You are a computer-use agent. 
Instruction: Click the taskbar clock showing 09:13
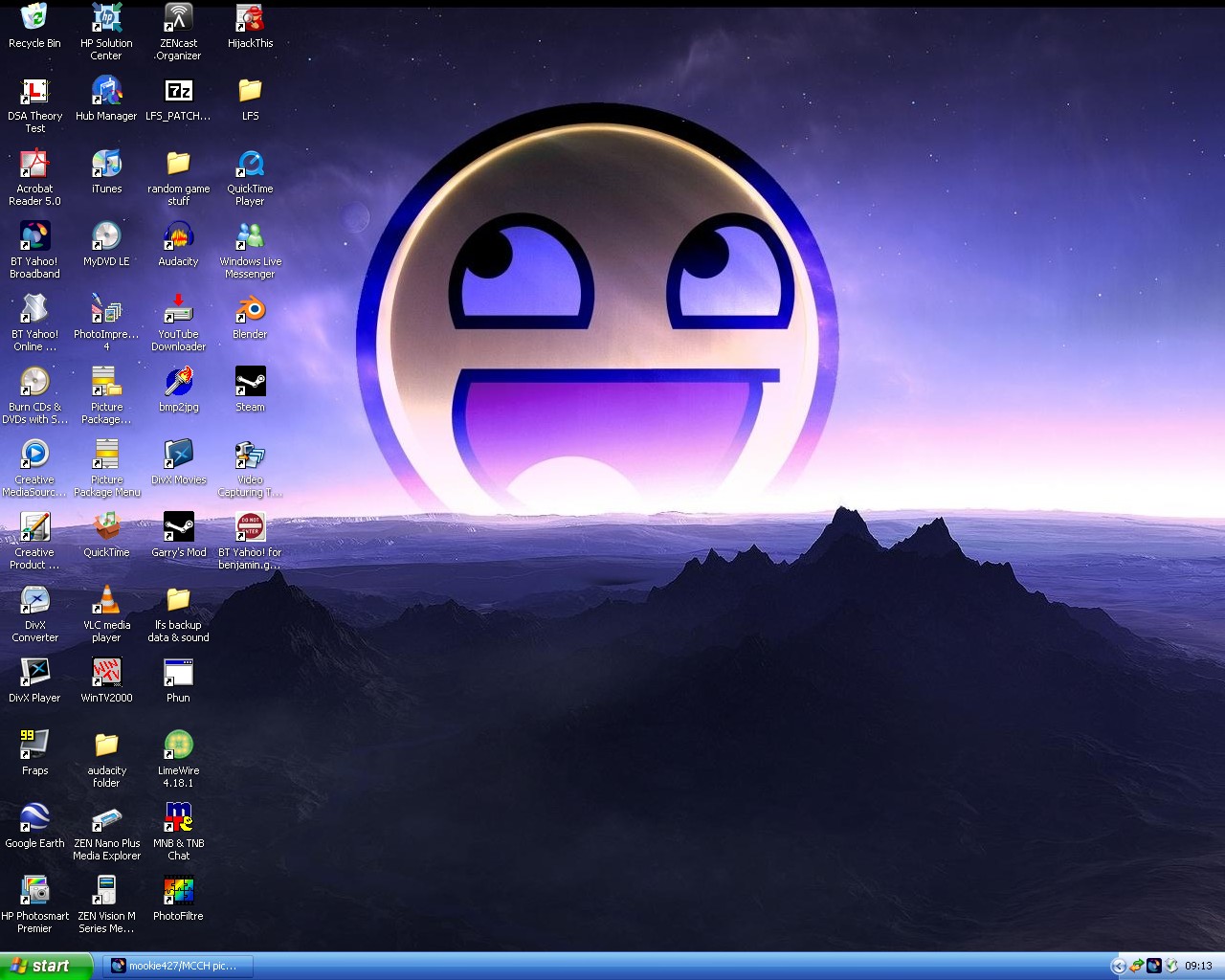click(1198, 966)
